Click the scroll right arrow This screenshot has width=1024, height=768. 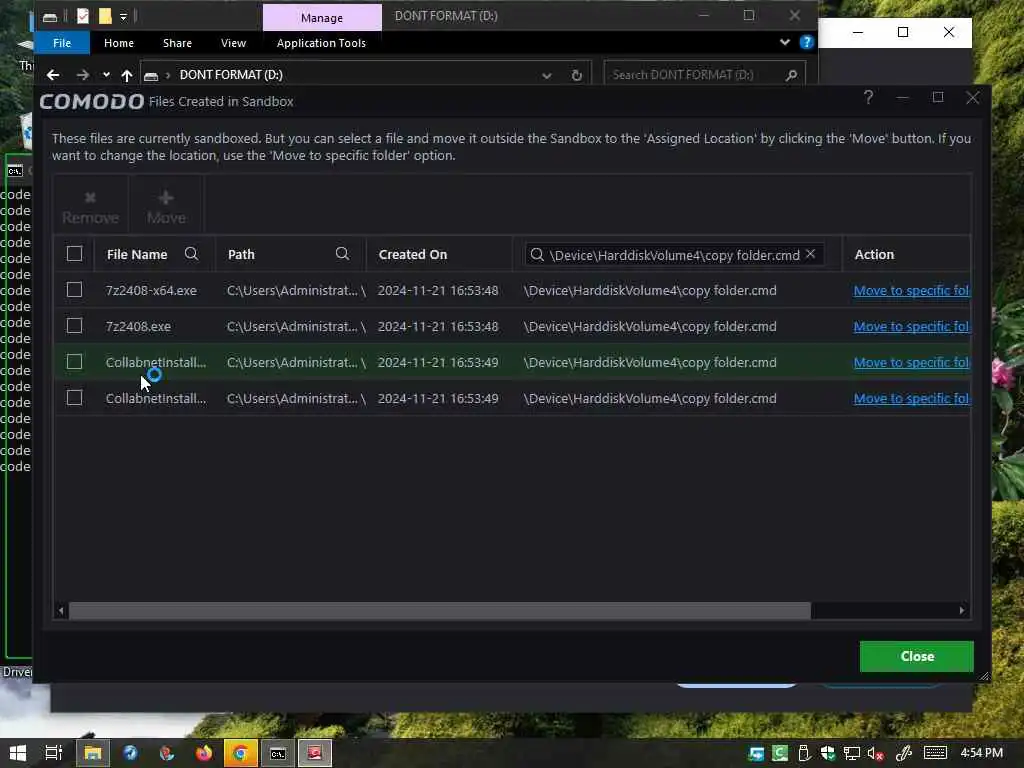962,611
